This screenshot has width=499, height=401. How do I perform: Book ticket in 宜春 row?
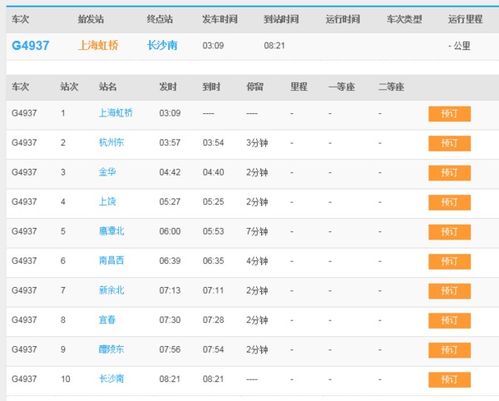(x=449, y=320)
